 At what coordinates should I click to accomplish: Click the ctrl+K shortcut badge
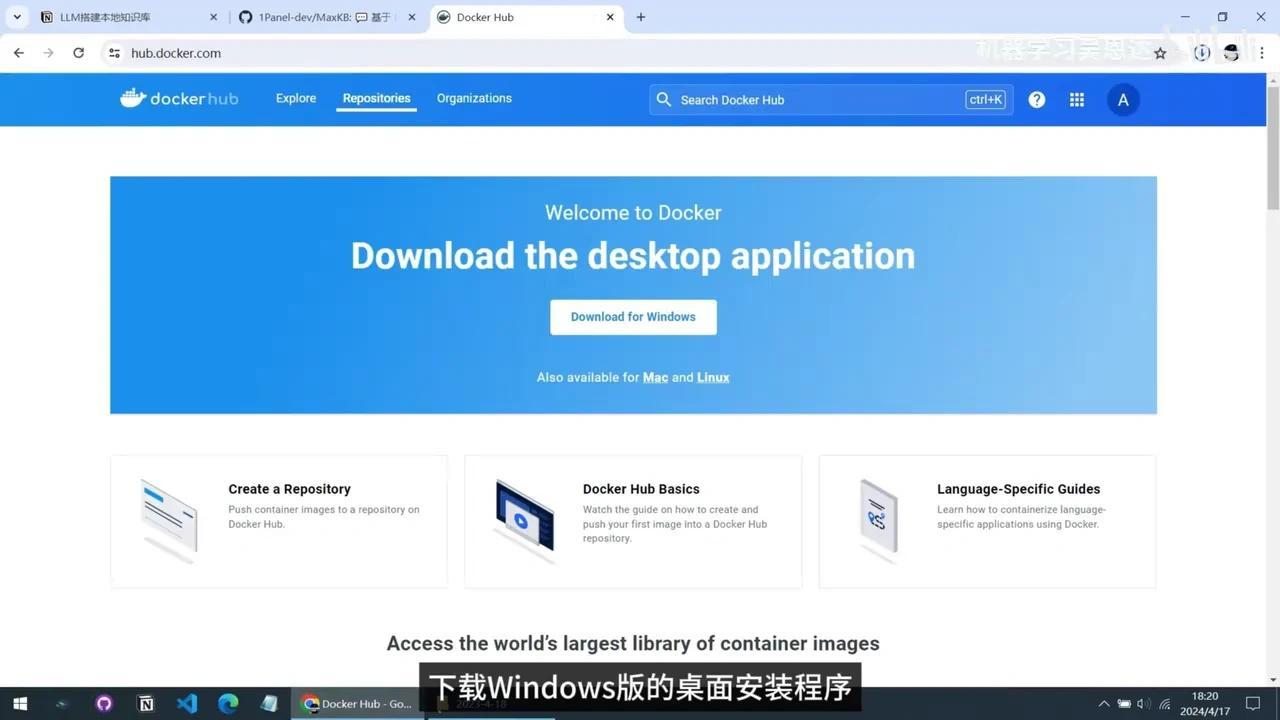pos(985,100)
